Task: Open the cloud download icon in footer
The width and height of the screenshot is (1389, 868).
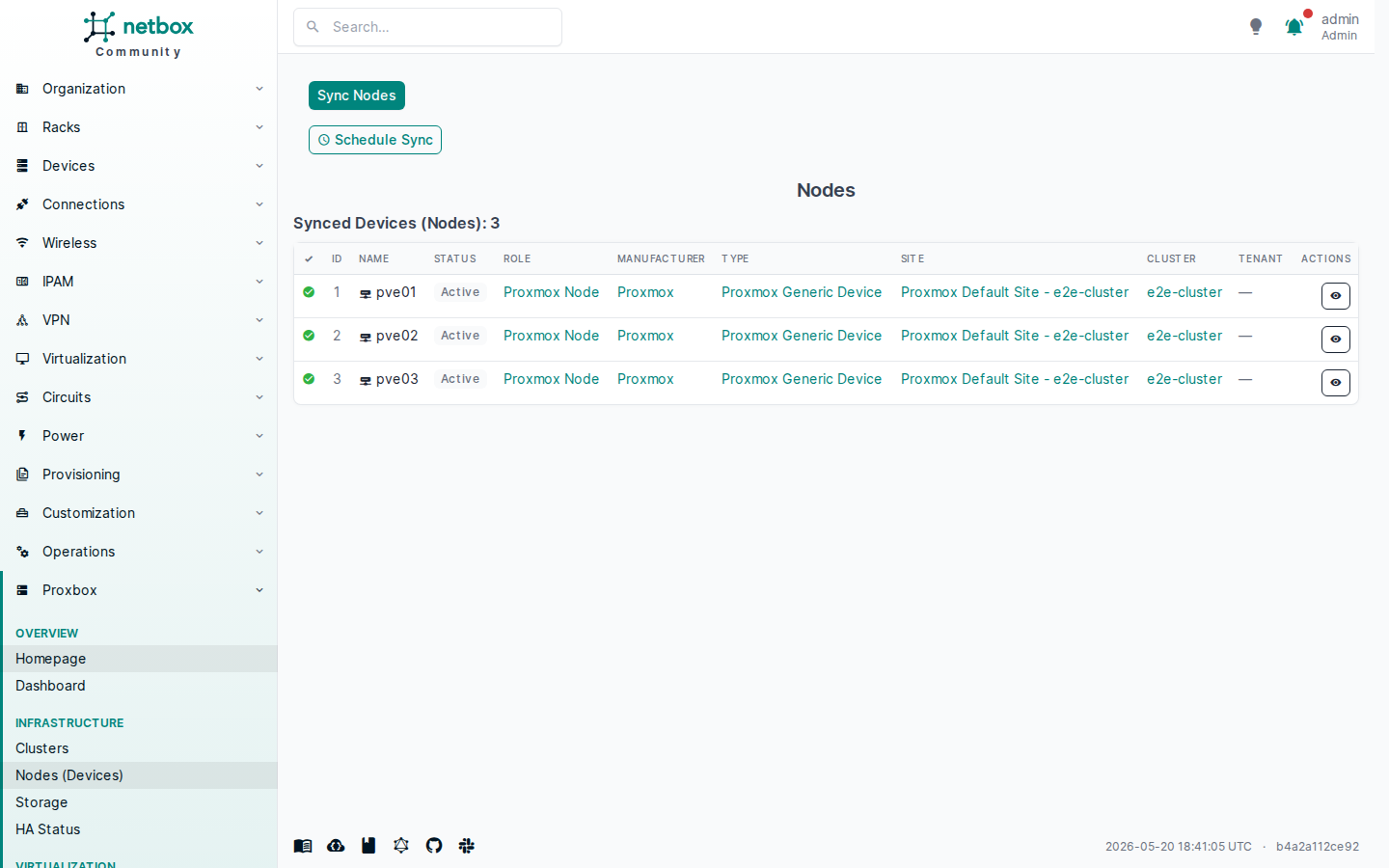Action: [x=336, y=846]
